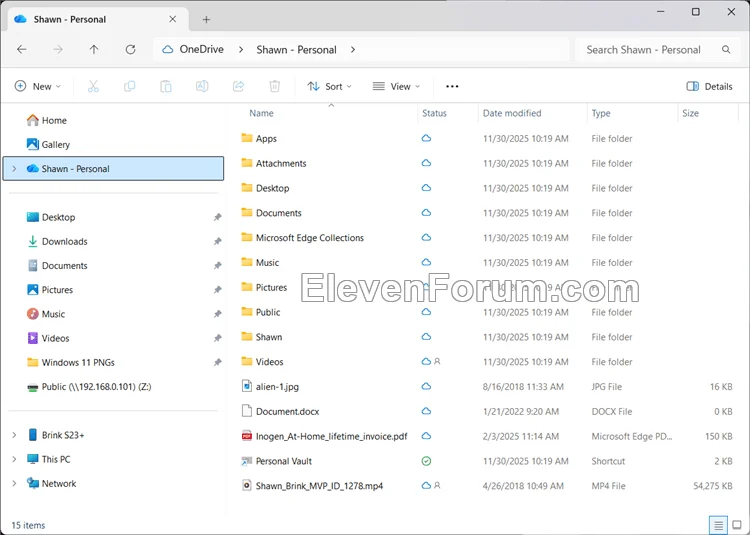Add a new tab with plus button
Viewport: 750px width, 535px height.
[206, 20]
